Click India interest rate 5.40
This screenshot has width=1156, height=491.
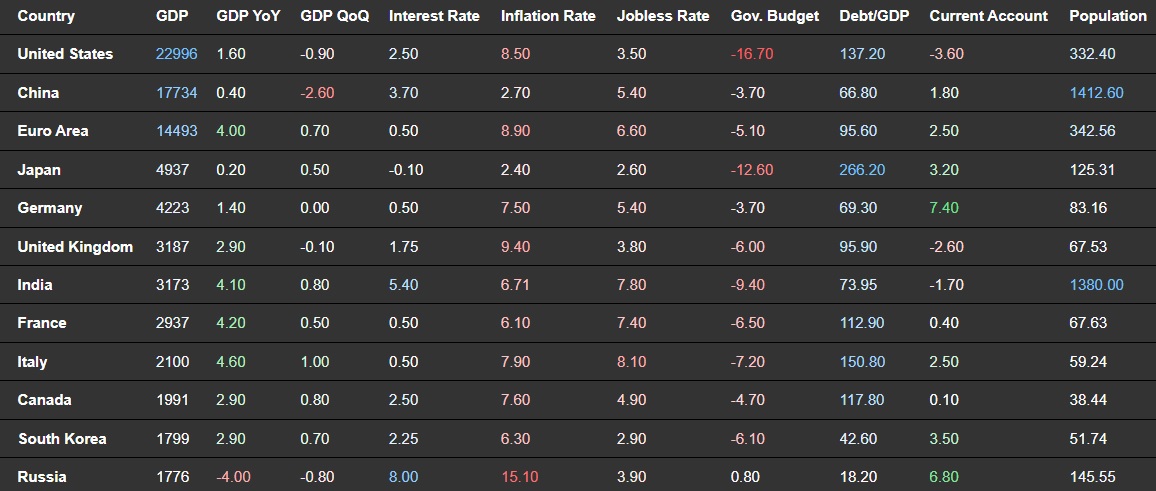click(403, 285)
